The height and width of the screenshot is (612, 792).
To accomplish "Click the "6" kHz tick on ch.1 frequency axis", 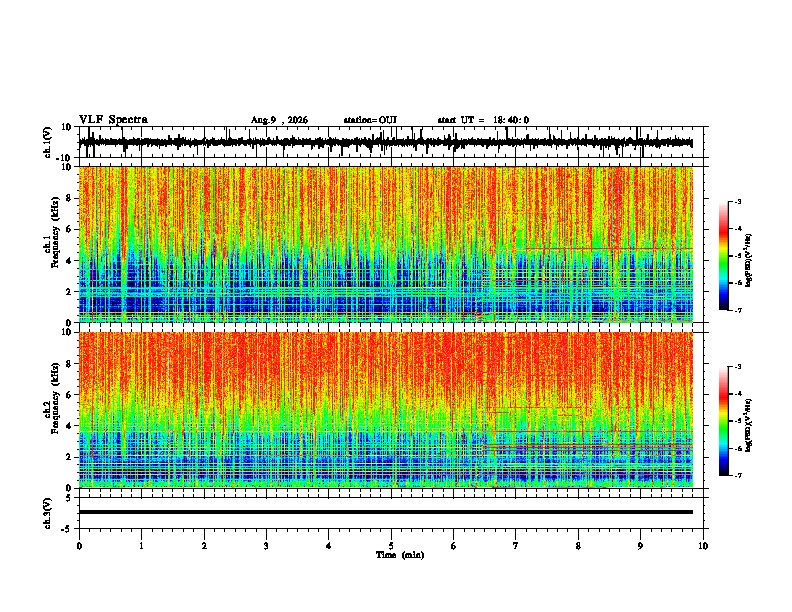I will [69, 229].
